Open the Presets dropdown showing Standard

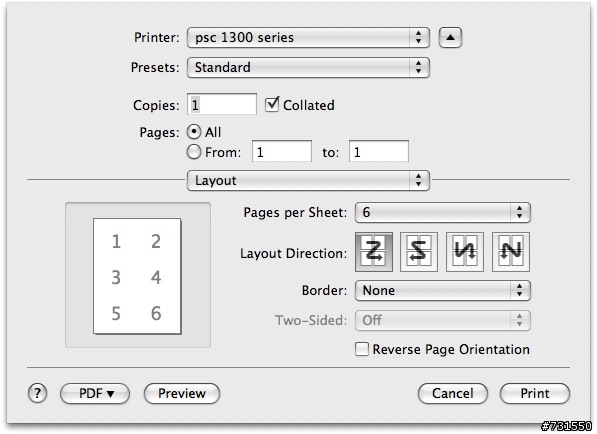tap(308, 67)
